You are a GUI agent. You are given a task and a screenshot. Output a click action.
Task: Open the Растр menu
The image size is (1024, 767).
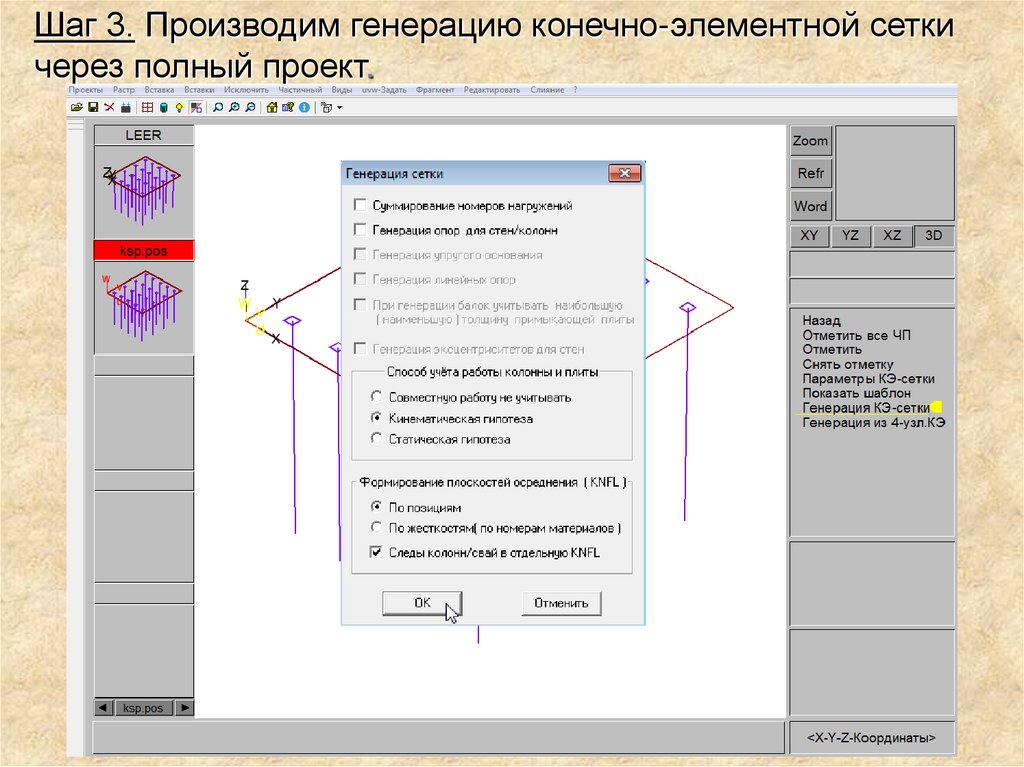click(123, 90)
